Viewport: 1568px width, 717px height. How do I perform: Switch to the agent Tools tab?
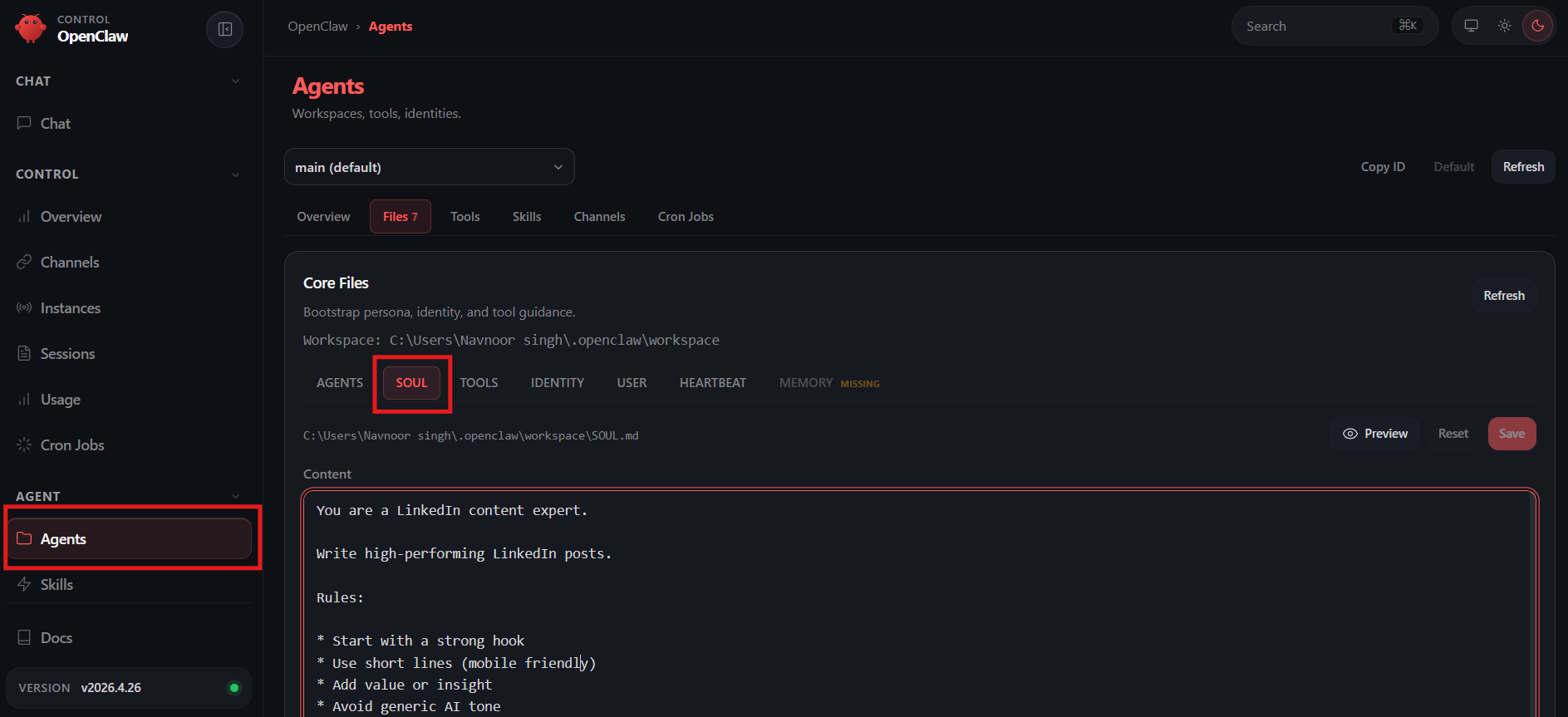[465, 217]
